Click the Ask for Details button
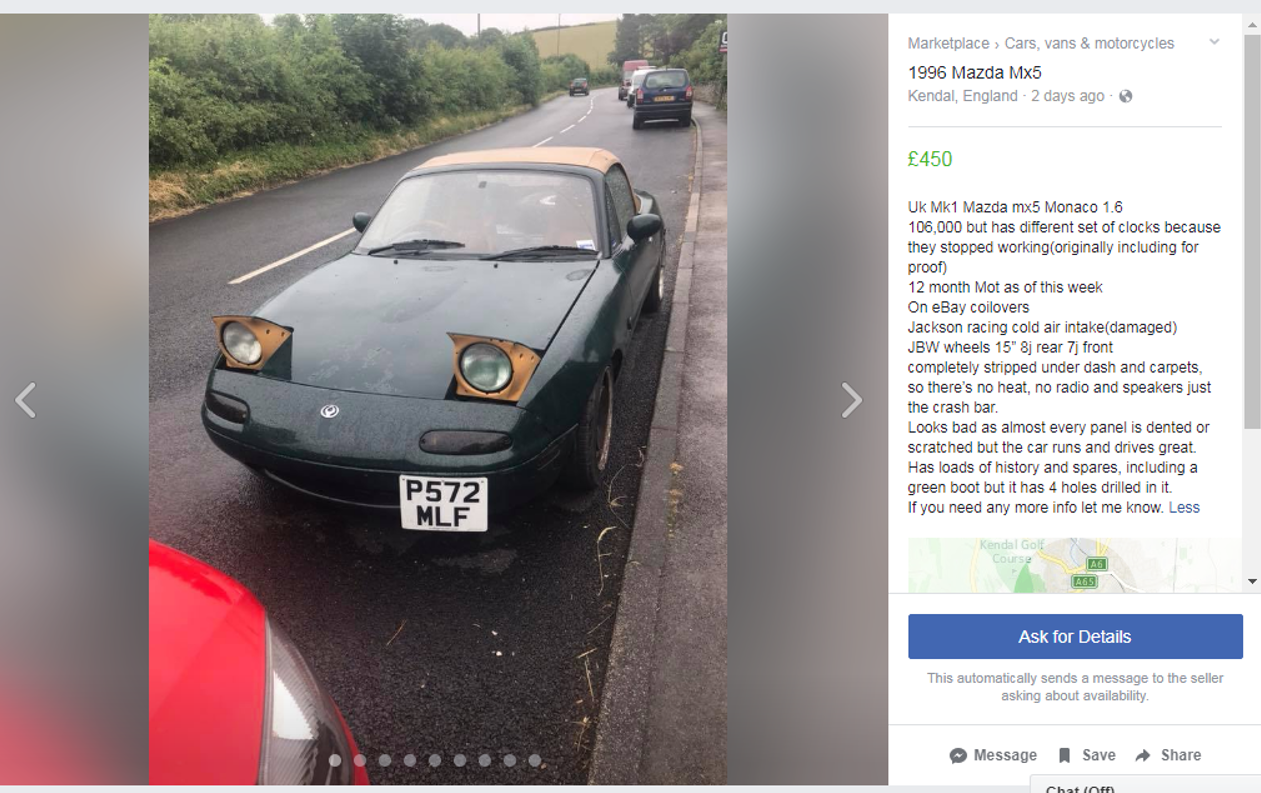The width and height of the screenshot is (1261, 793). [x=1075, y=637]
